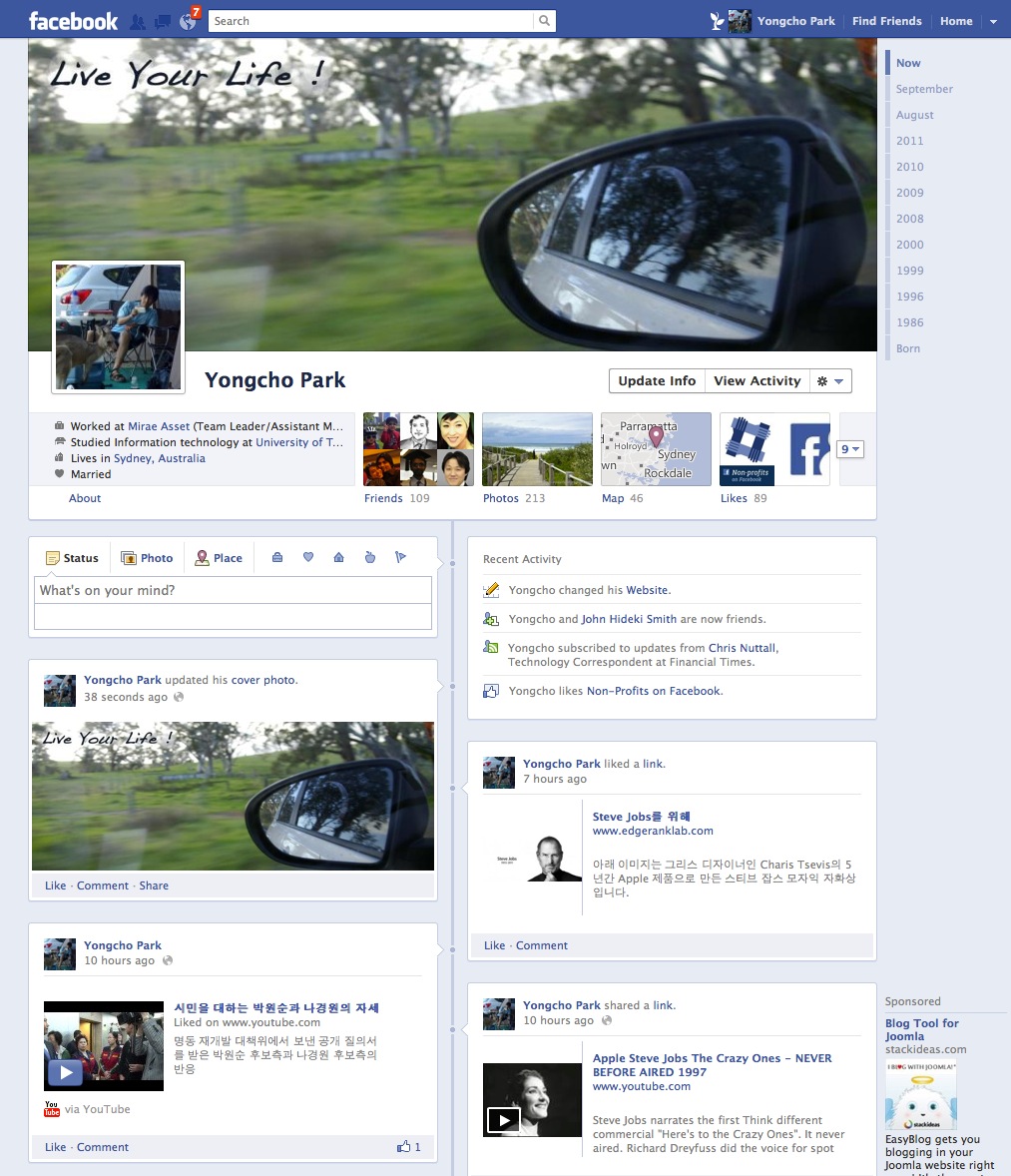
Task: Open friend requests icon in top bar
Action: (138, 21)
